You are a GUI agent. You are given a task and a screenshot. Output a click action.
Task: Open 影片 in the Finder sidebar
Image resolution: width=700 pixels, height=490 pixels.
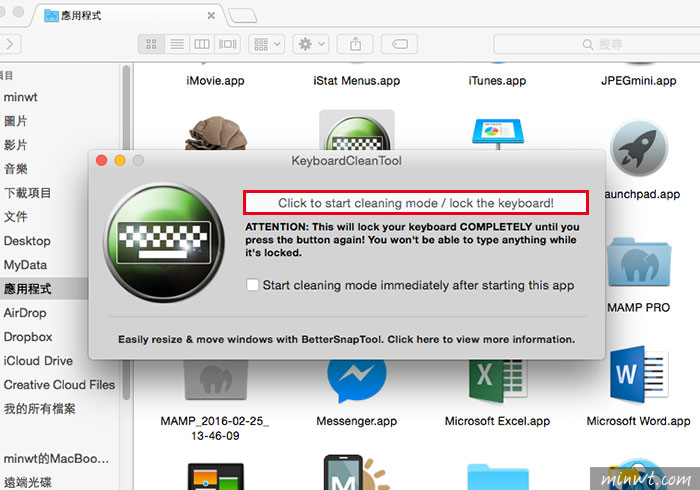click(x=16, y=145)
